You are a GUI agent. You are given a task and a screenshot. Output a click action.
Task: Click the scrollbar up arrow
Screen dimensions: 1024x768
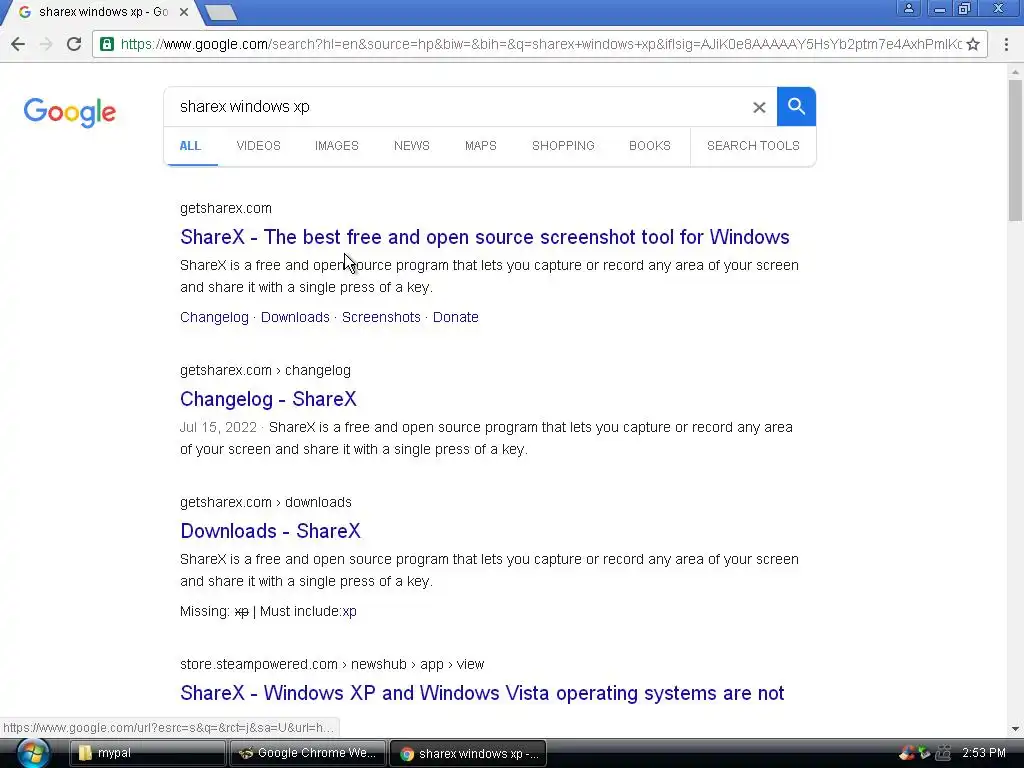pyautogui.click(x=1015, y=71)
